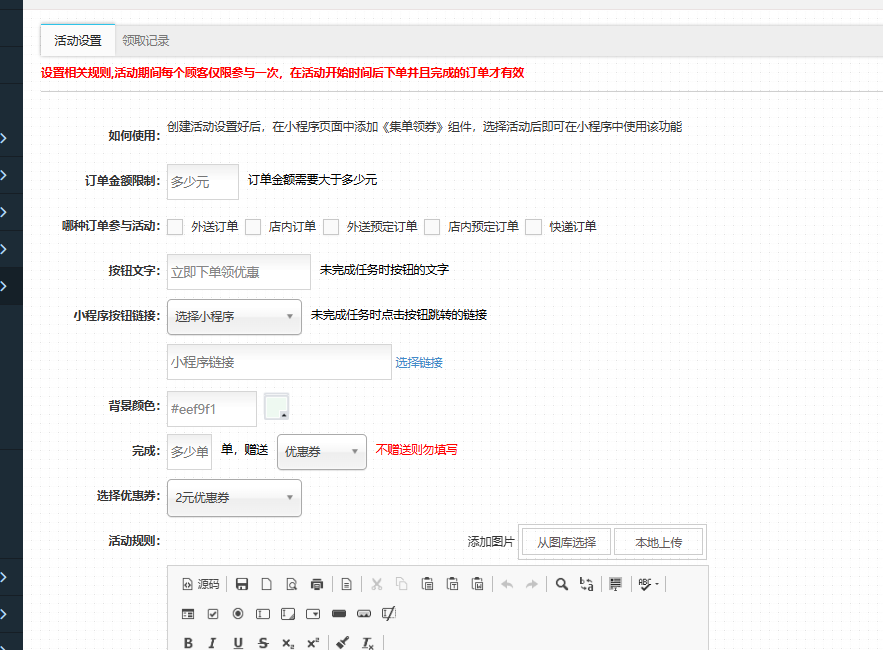Click the 未完成任务时按钮的文字 hint text
Screen dimensions: 883x650
coord(385,270)
